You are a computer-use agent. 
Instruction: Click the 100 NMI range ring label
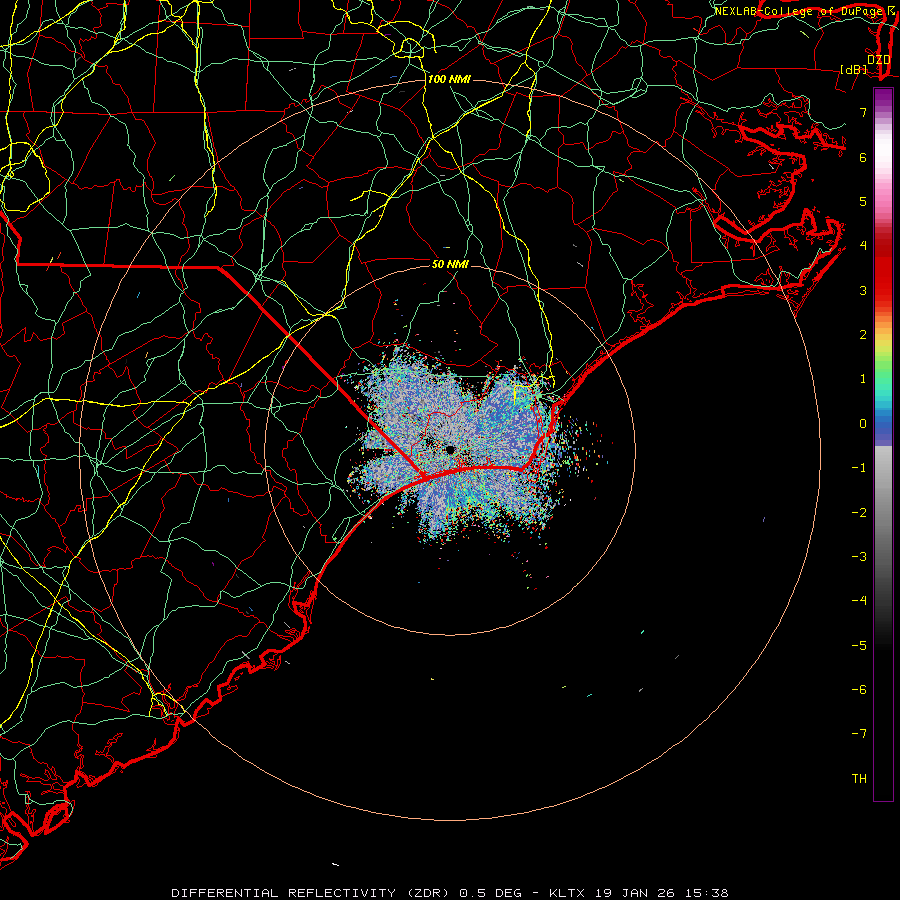[x=449, y=79]
